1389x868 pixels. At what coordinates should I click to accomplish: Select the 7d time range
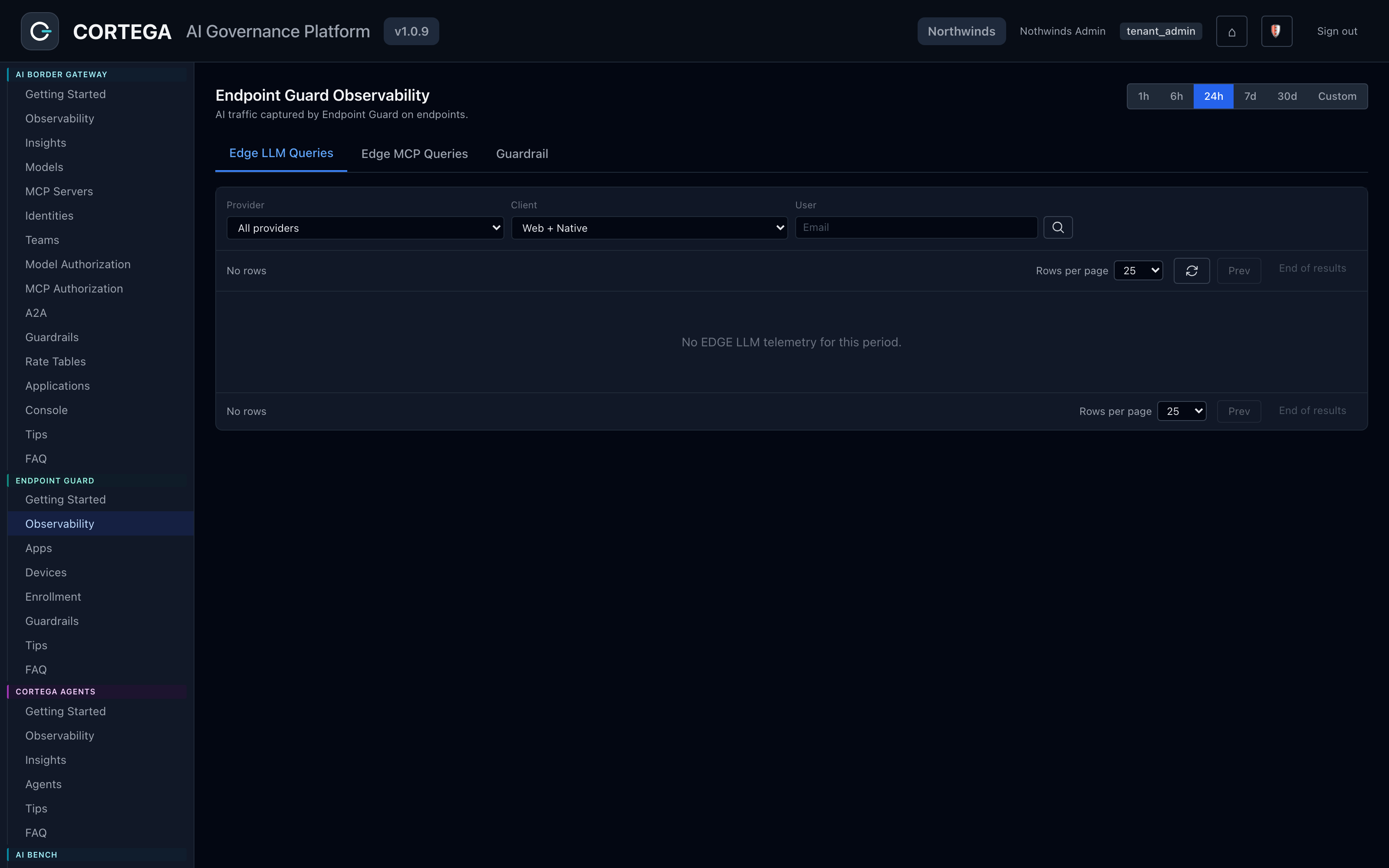tap(1250, 96)
